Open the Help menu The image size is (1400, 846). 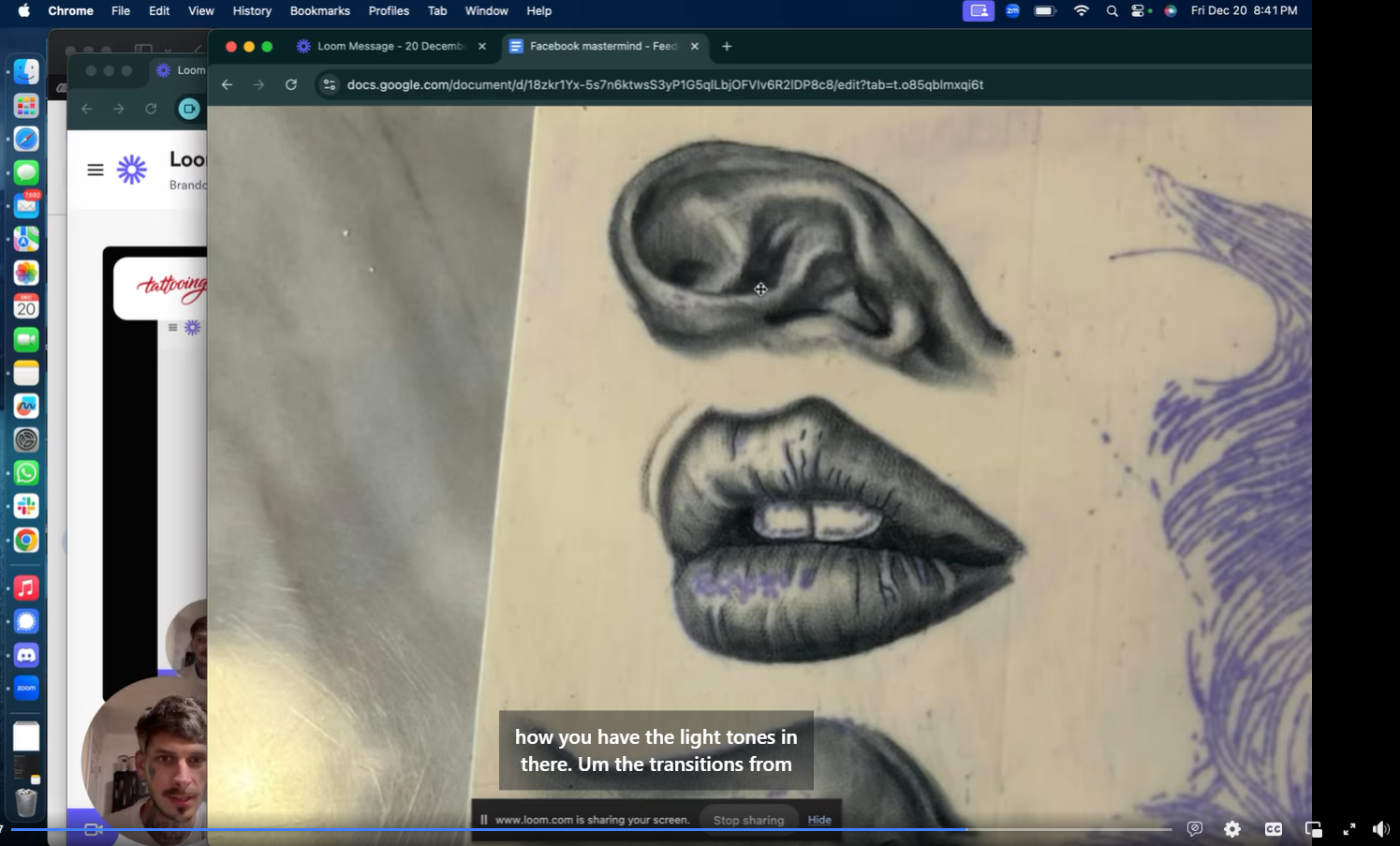tap(539, 11)
